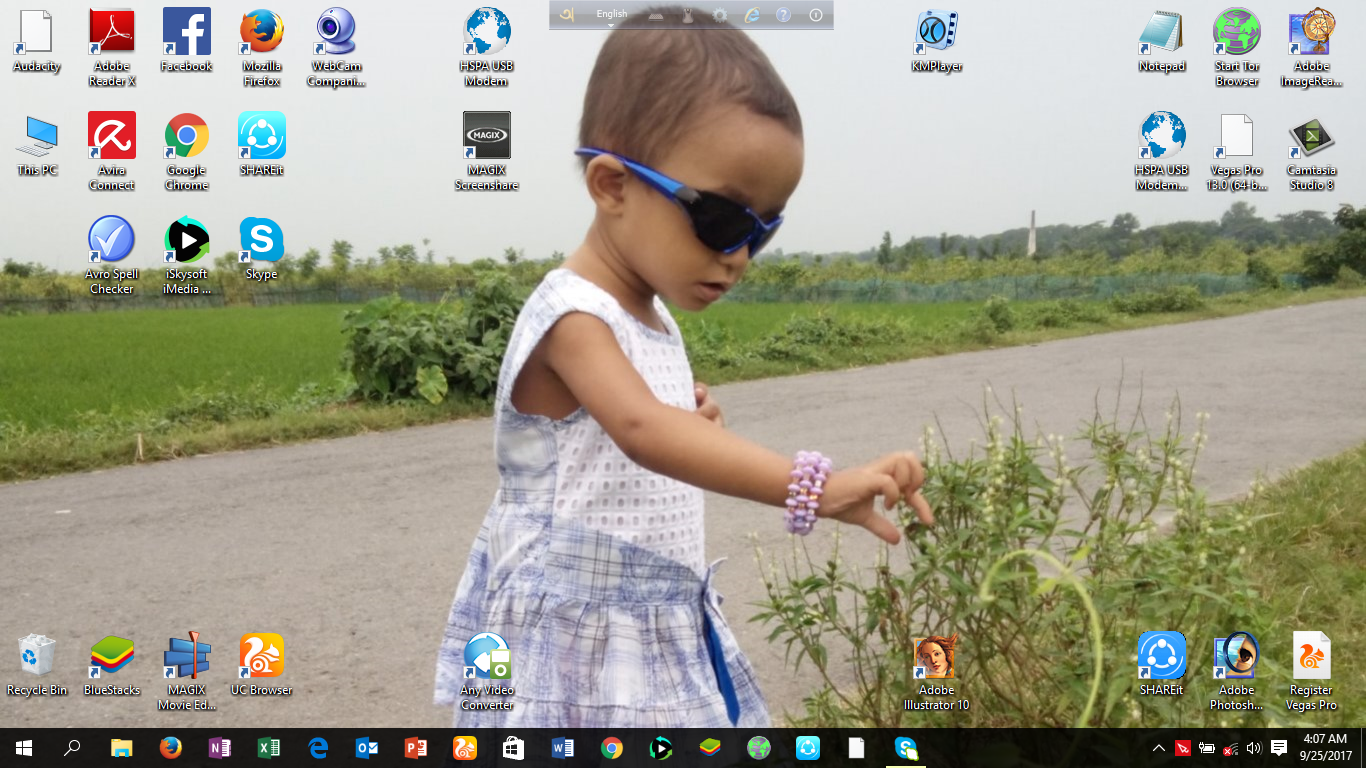Select the Mozilla Firefox desktop icon
The width and height of the screenshot is (1366, 768).
262,48
